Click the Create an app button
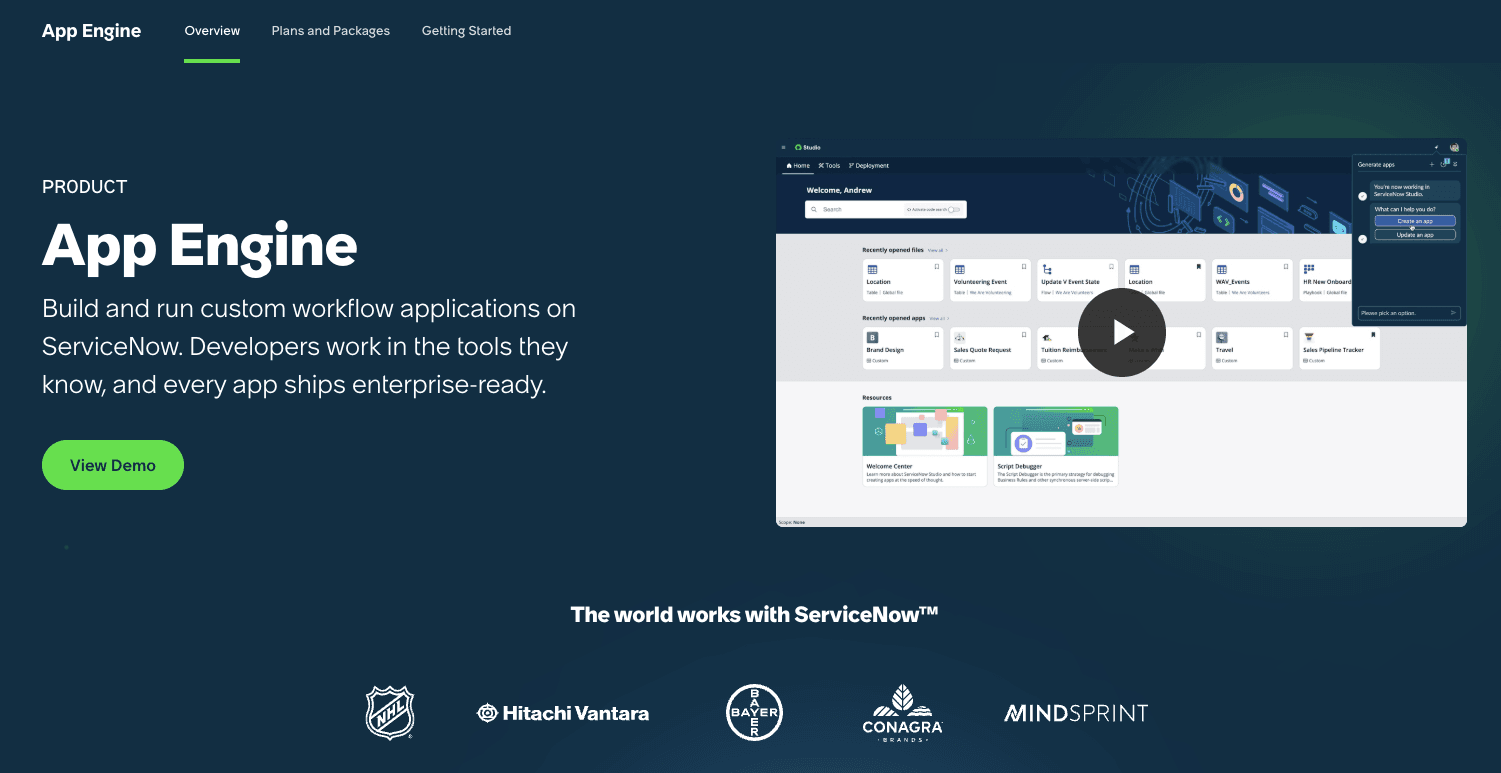Screen dimensions: 1501x773 coord(1415,221)
